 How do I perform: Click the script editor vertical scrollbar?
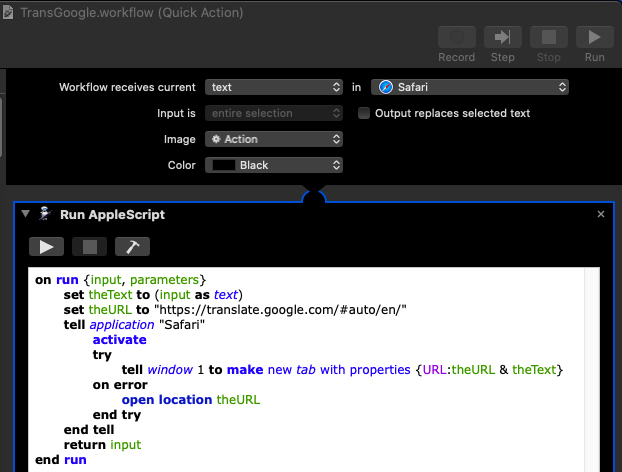pos(592,370)
